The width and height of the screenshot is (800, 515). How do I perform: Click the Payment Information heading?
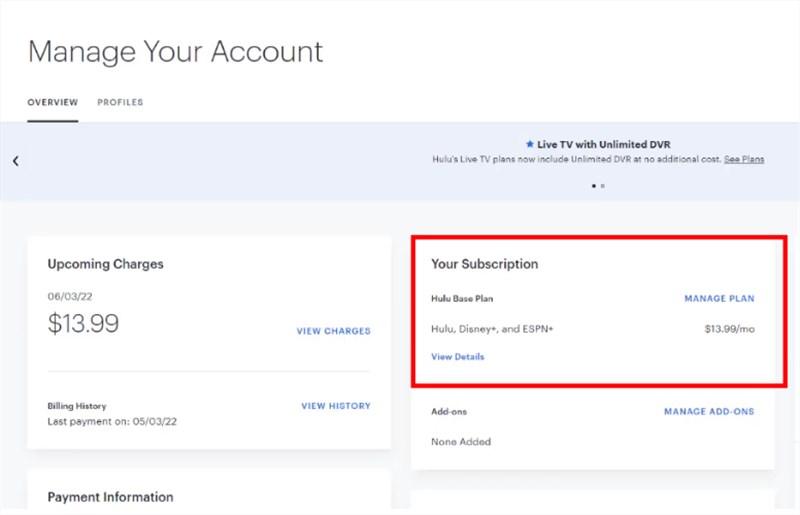110,497
